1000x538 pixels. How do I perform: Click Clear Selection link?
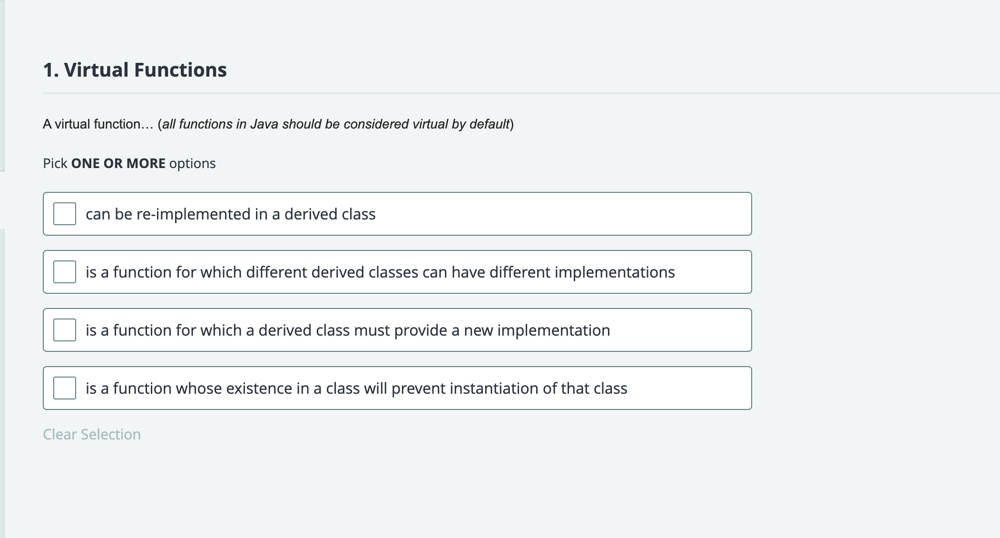tap(92, 434)
